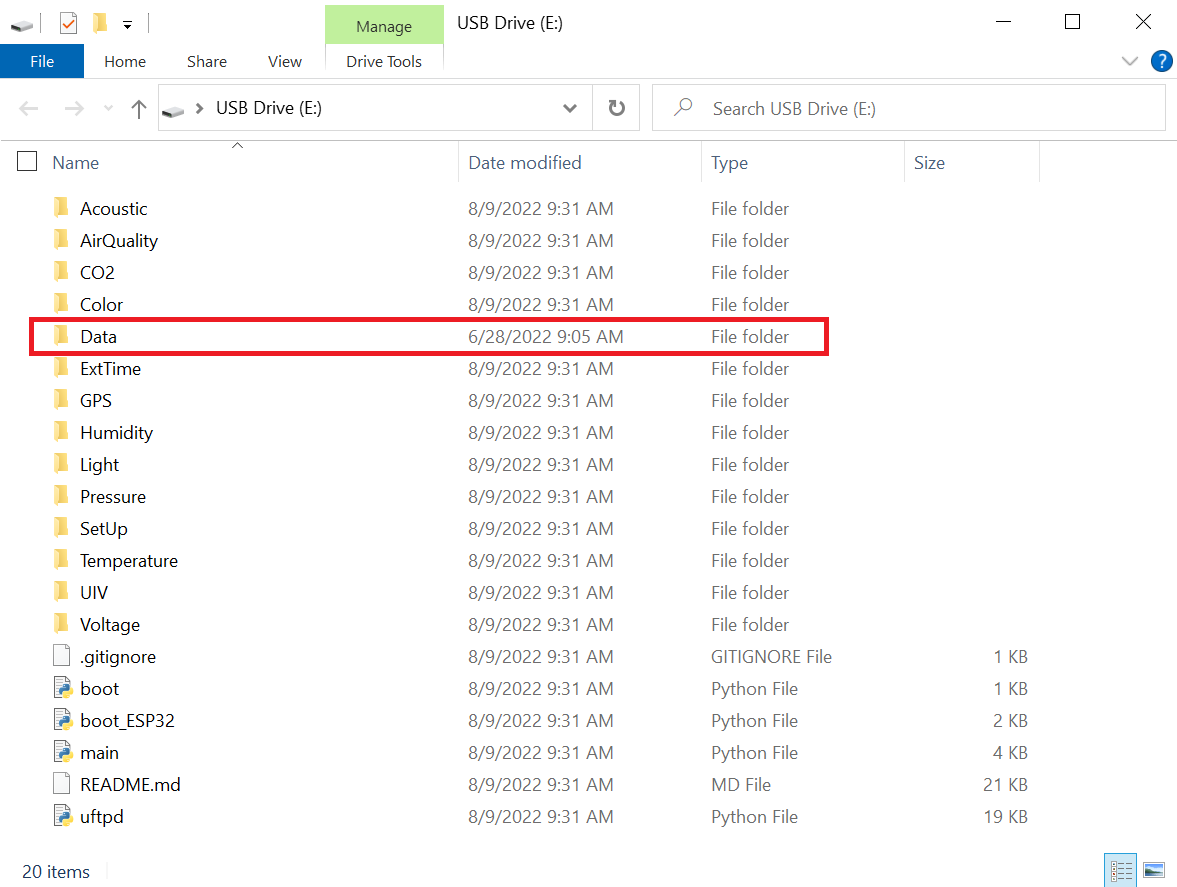Open Help with the question mark icon
Viewport: 1177px width, 887px height.
tap(1161, 61)
